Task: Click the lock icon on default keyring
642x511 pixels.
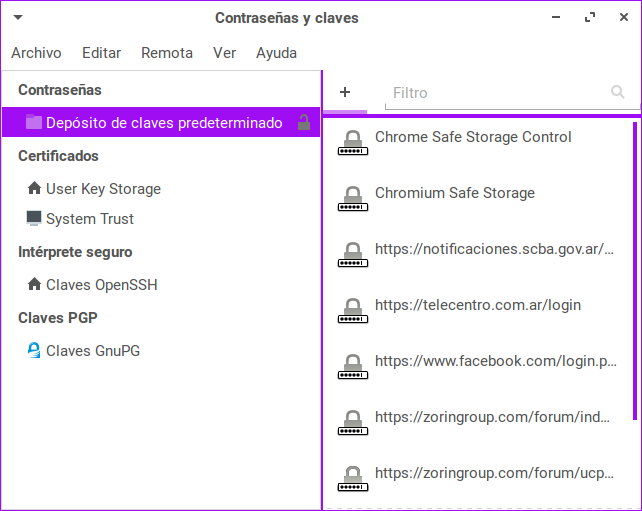Action: coord(304,123)
